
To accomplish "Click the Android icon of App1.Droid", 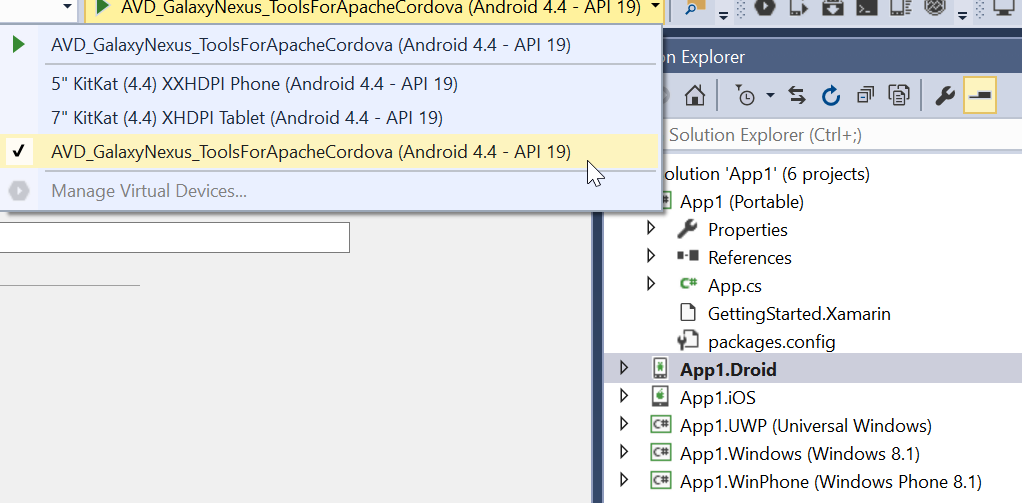I will pyautogui.click(x=660, y=369).
